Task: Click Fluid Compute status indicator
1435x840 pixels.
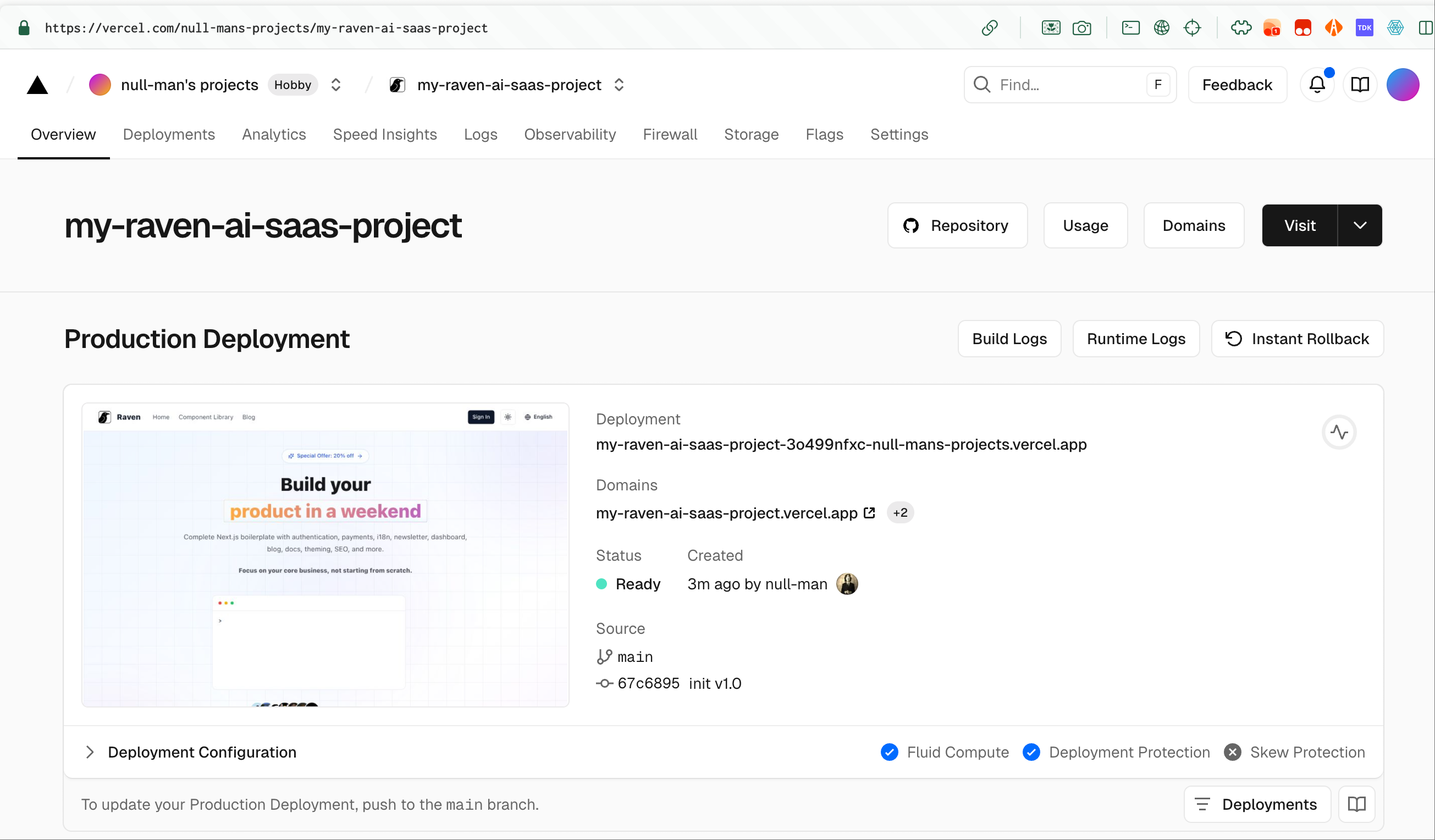Action: 945,751
